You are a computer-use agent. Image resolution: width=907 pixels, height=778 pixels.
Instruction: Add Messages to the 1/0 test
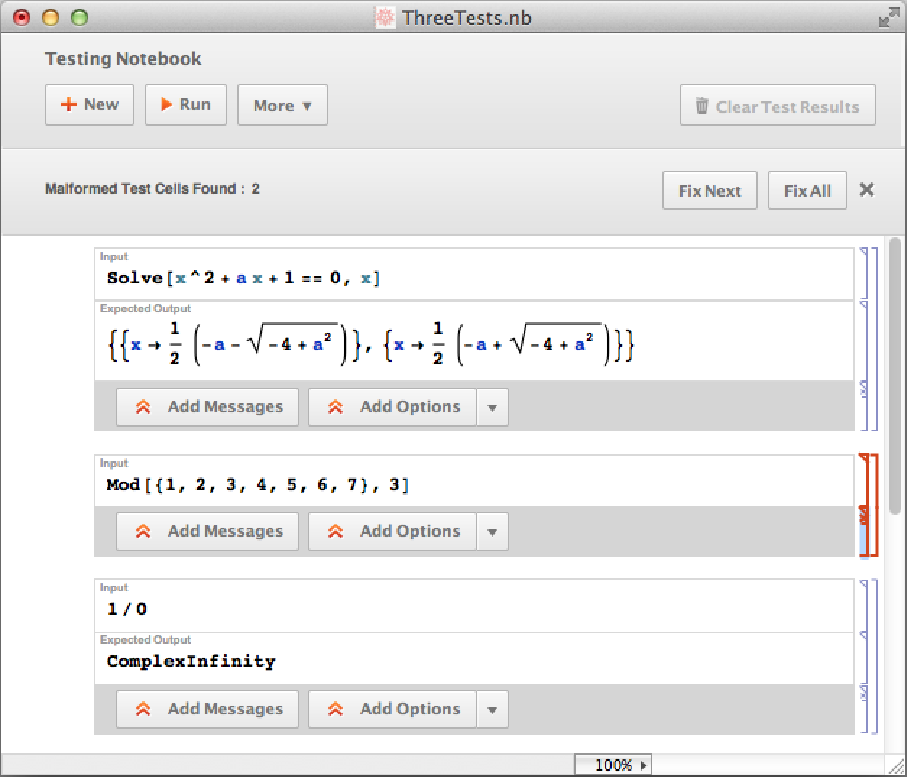(207, 709)
